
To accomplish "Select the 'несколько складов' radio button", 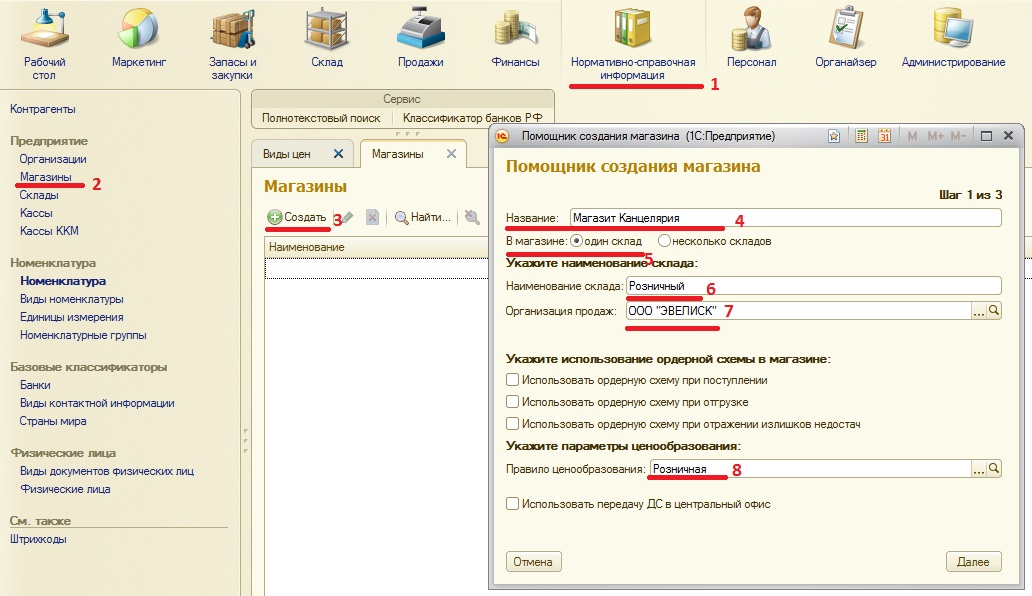I will (x=664, y=241).
